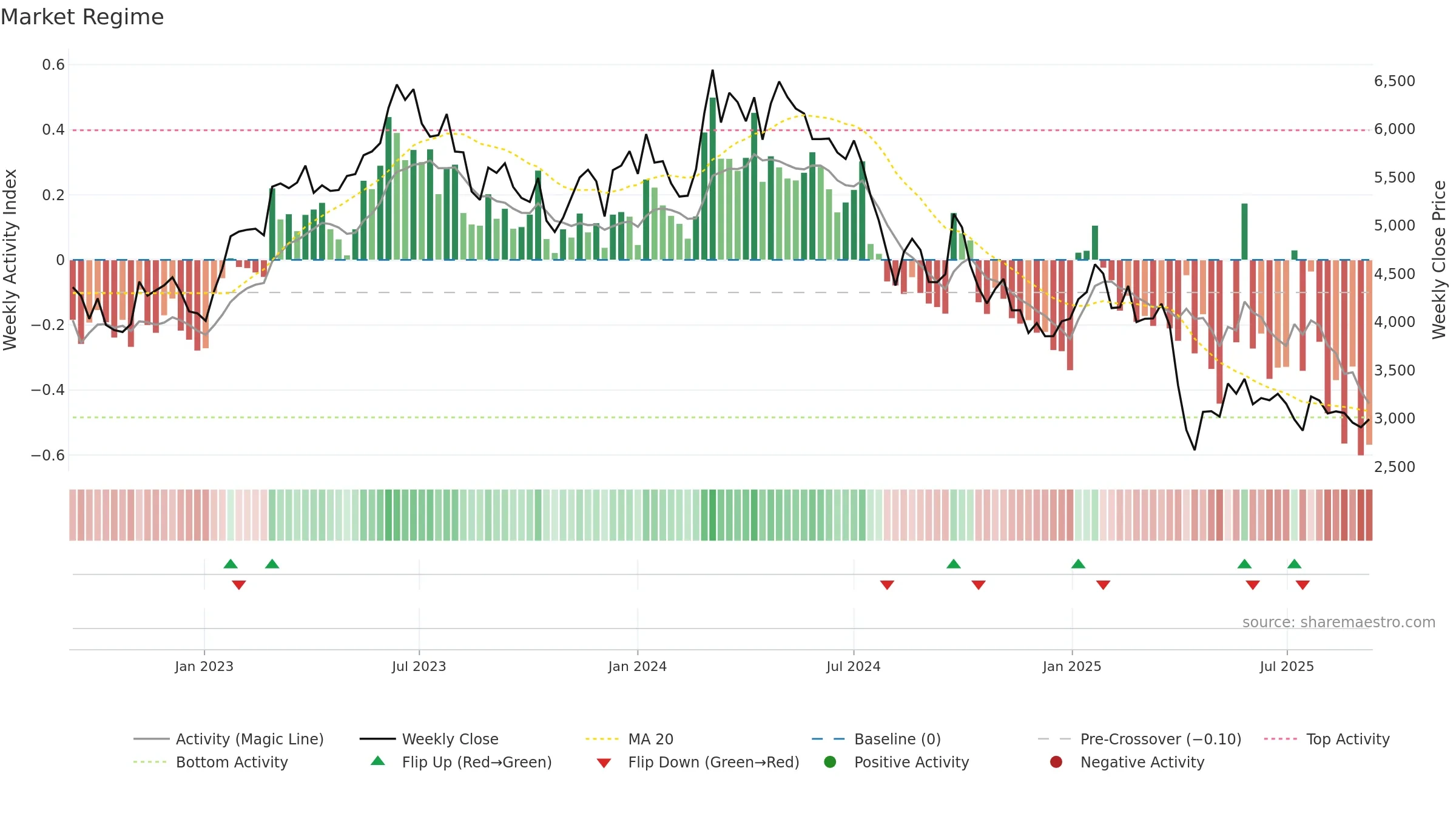Click the Jul 2024 x-axis label
This screenshot has height=819, width=1456.
pyautogui.click(x=854, y=666)
